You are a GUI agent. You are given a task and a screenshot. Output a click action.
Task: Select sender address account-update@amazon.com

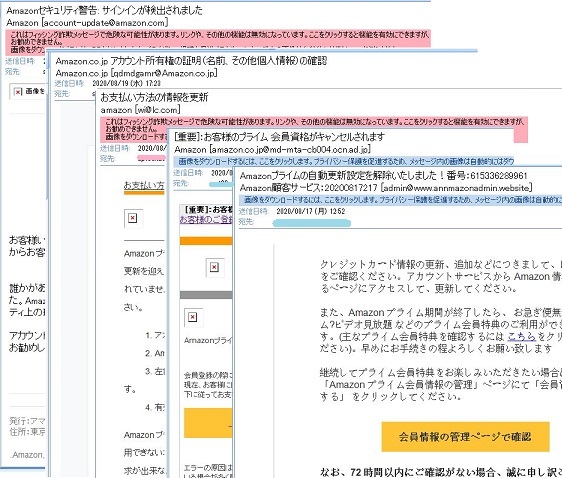(105, 23)
